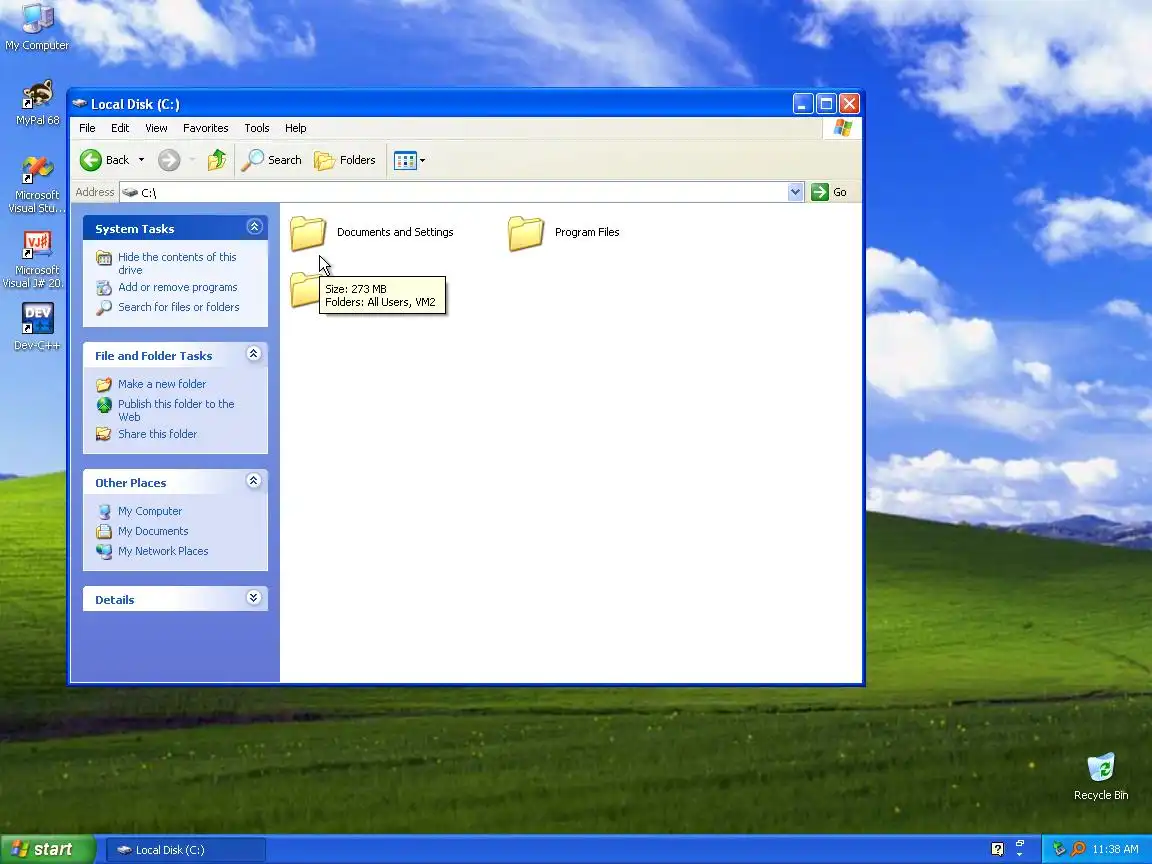Collapse the Other Places panel
The image size is (1152, 864).
coord(254,481)
